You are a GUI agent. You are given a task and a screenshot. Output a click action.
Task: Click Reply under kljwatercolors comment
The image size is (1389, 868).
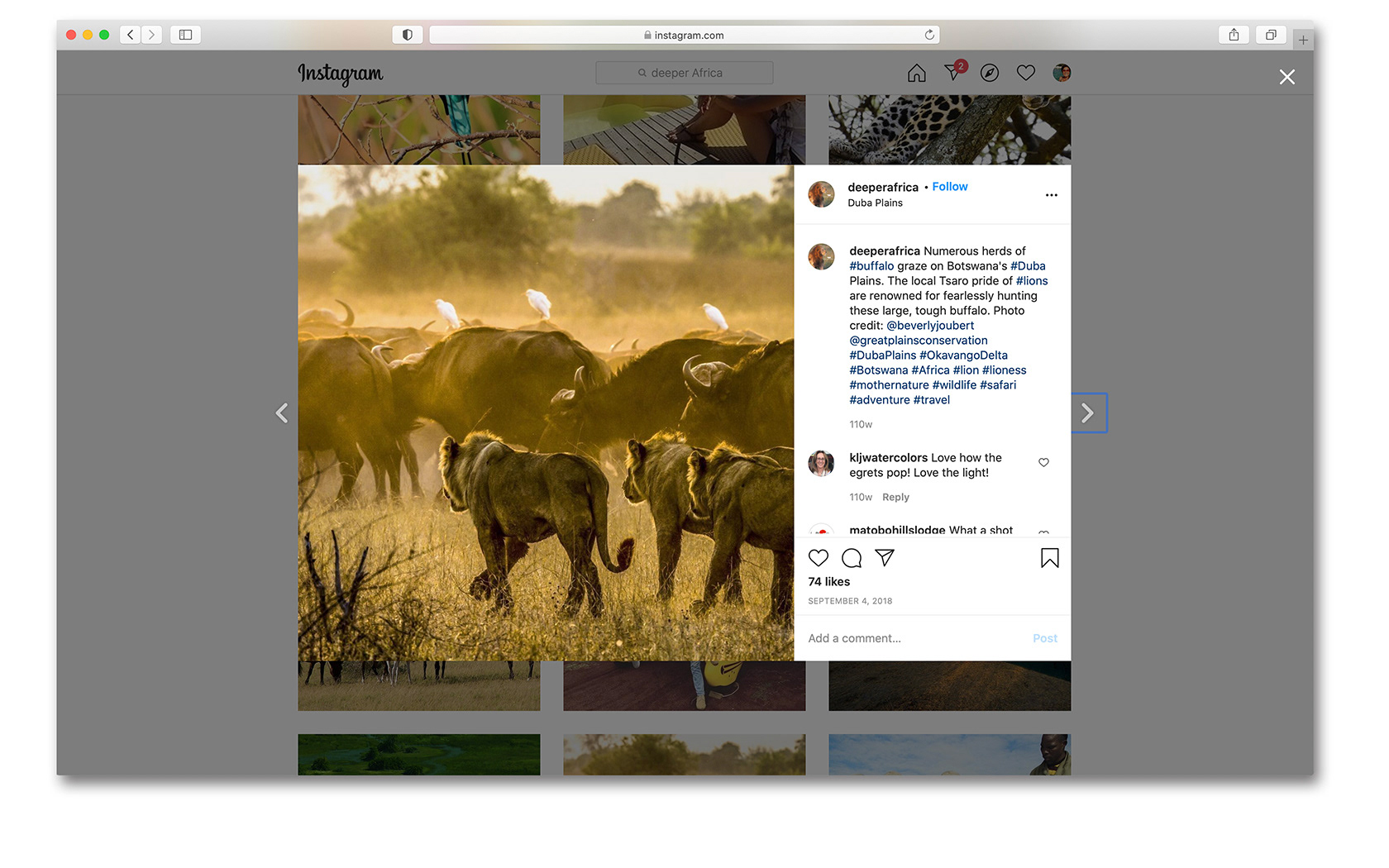click(895, 498)
